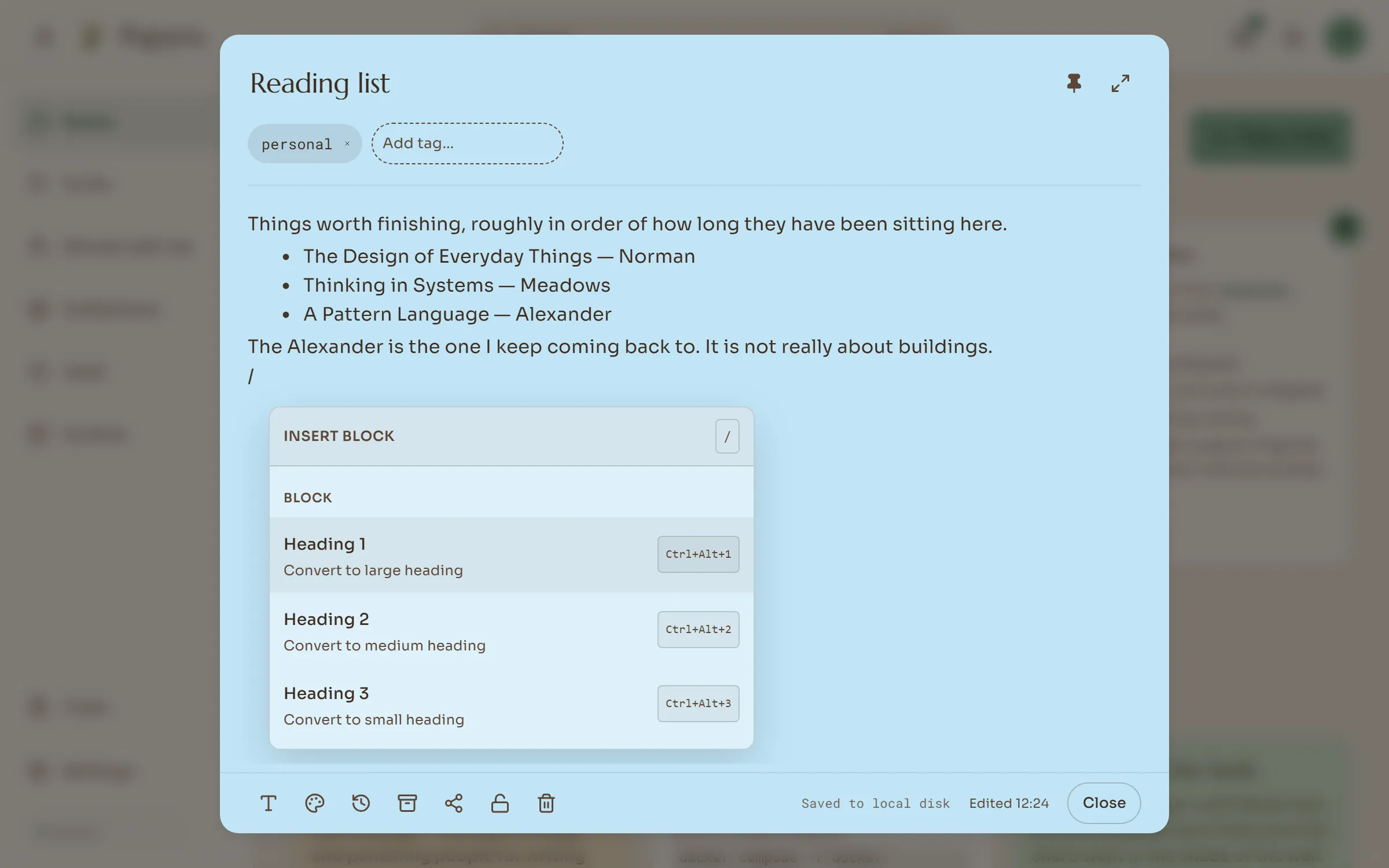Delete note with trash icon
Viewport: 1389px width, 868px height.
coord(546,803)
